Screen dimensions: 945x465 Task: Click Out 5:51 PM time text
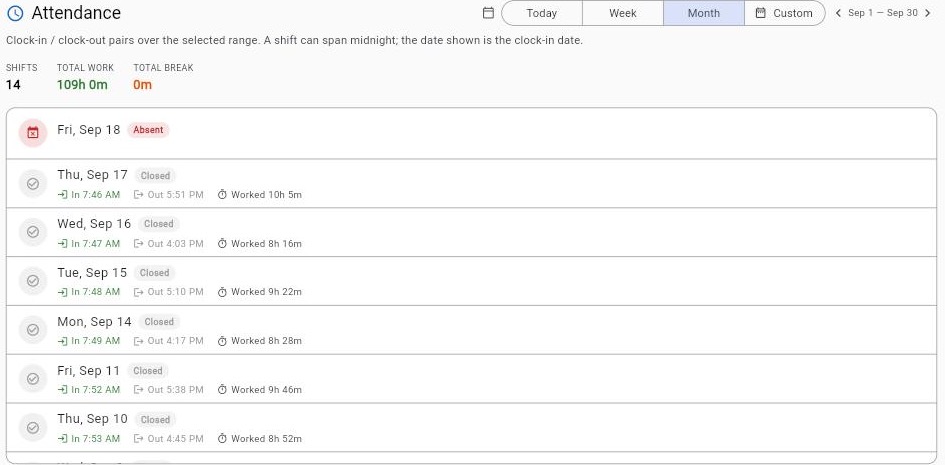175,195
